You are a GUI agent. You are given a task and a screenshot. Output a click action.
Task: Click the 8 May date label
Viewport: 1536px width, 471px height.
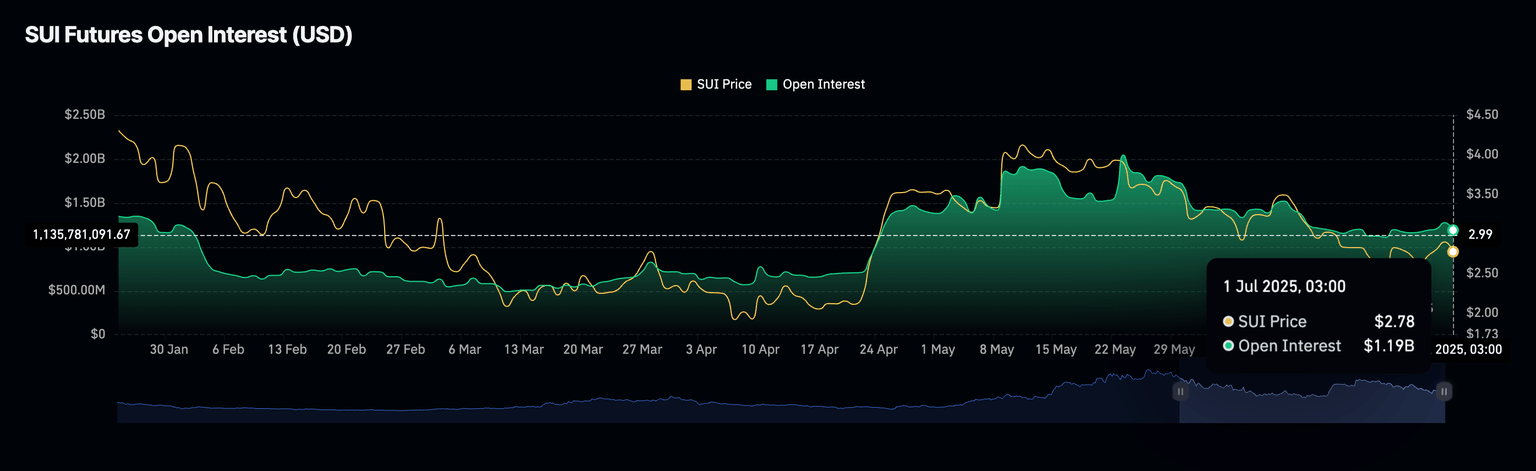[996, 350]
